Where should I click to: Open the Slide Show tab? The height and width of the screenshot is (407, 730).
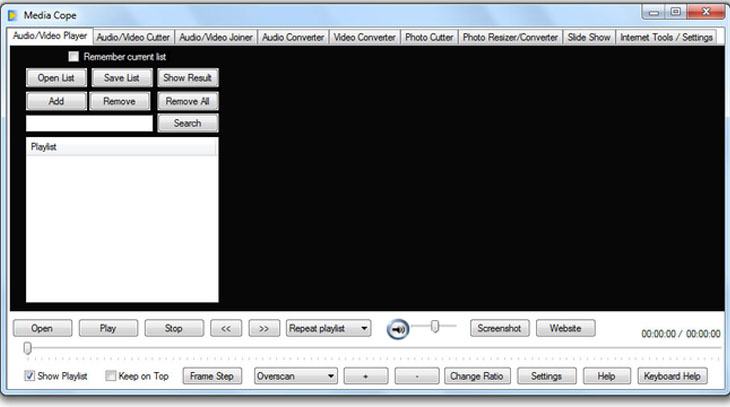point(589,37)
